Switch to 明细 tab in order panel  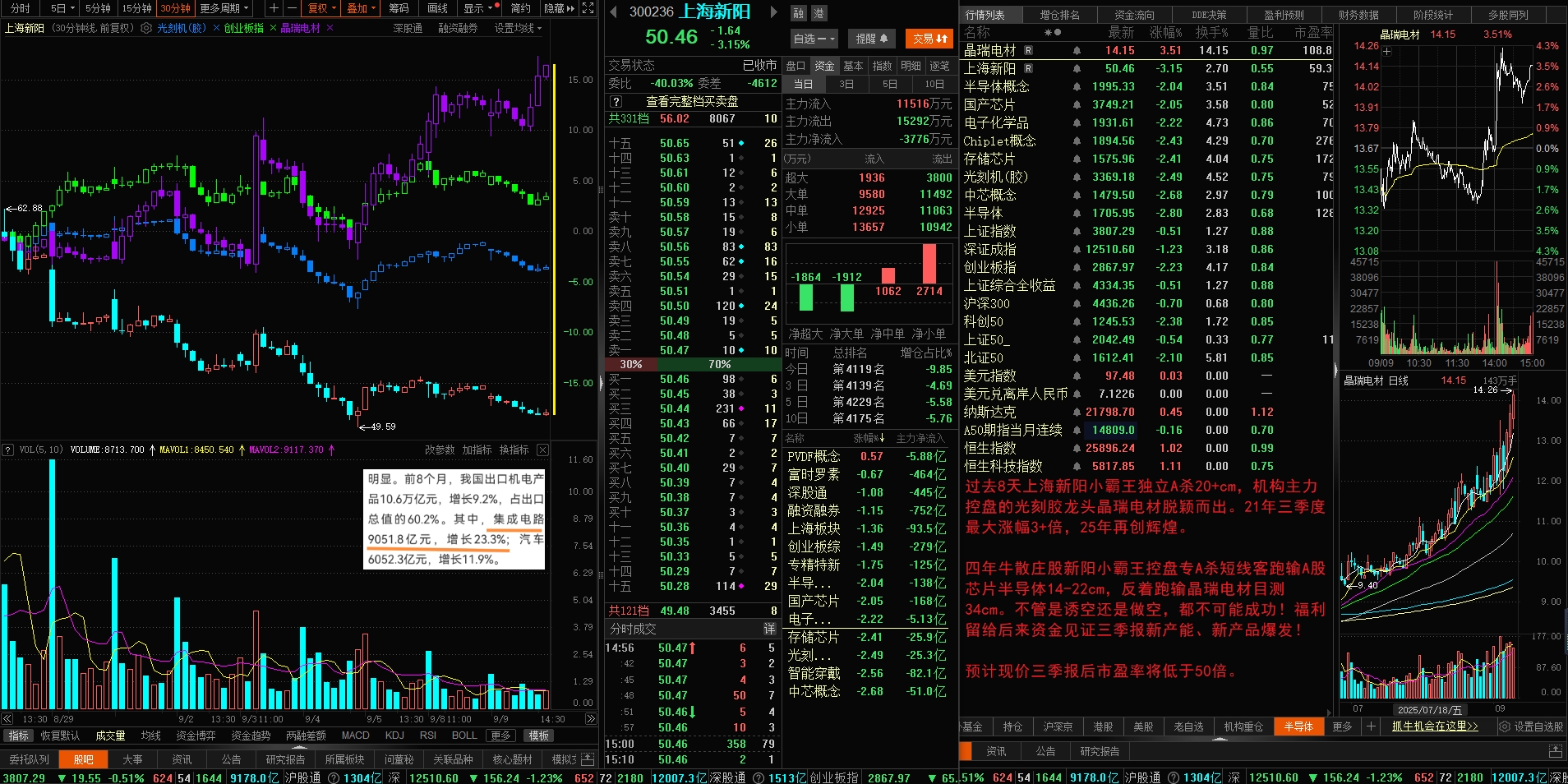(x=911, y=66)
